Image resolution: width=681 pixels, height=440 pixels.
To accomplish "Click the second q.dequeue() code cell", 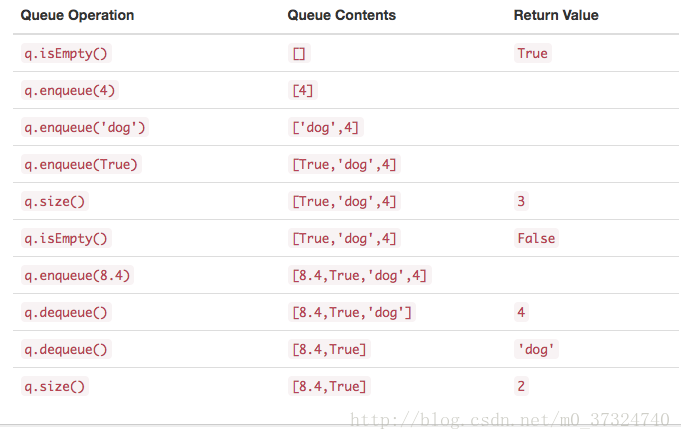I will click(x=66, y=349).
